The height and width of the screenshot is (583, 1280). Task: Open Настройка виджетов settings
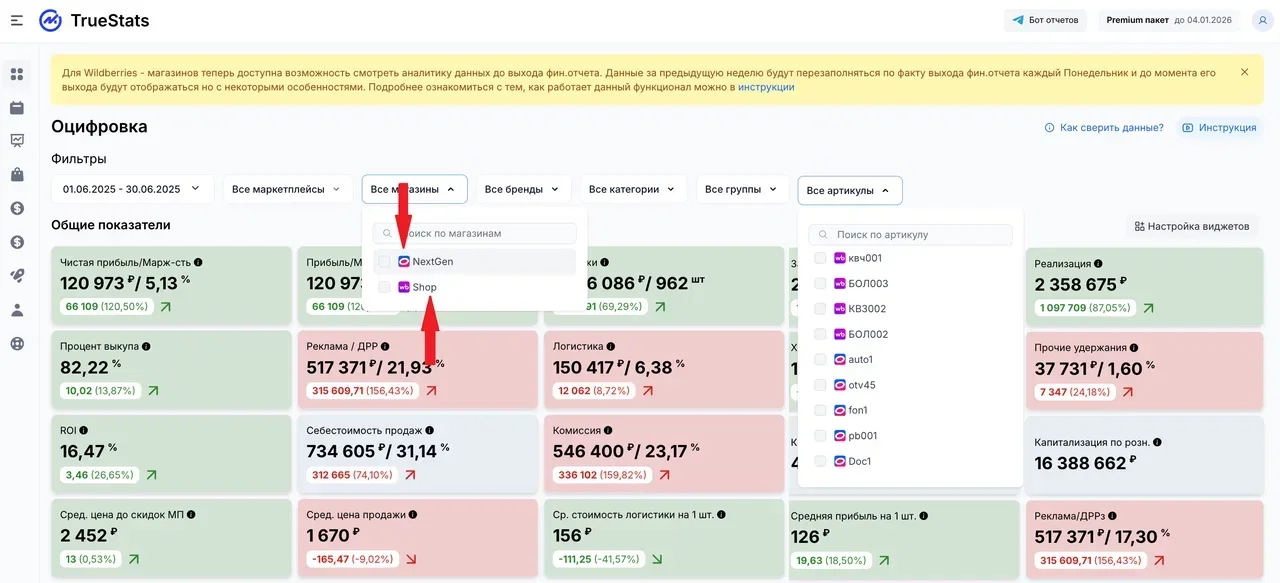(x=1191, y=226)
